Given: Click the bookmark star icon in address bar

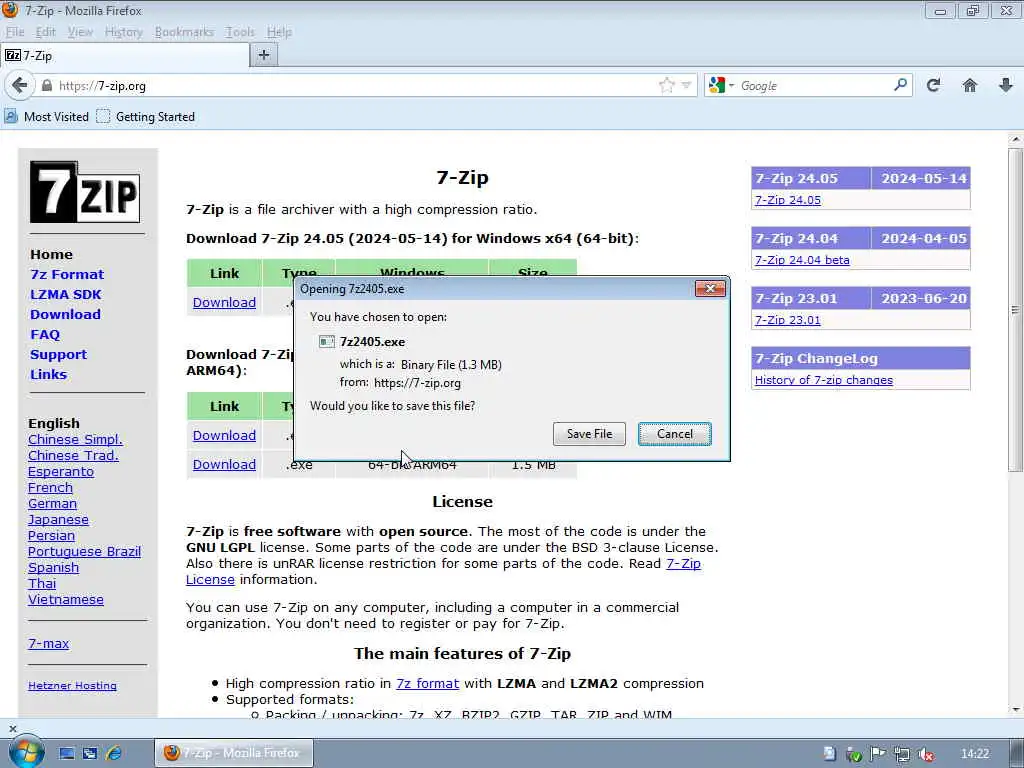Looking at the screenshot, I should 666,86.
